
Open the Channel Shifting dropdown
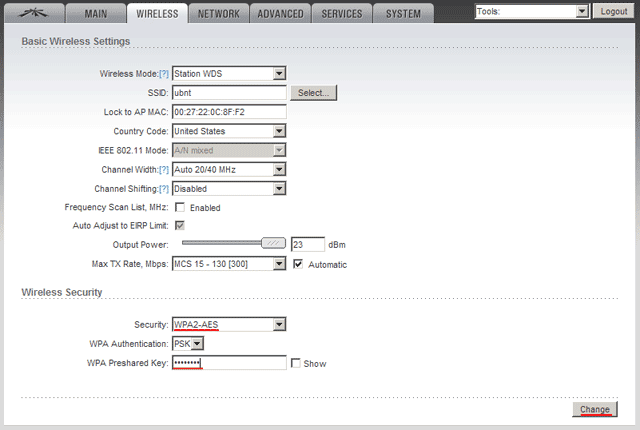[x=229, y=188]
